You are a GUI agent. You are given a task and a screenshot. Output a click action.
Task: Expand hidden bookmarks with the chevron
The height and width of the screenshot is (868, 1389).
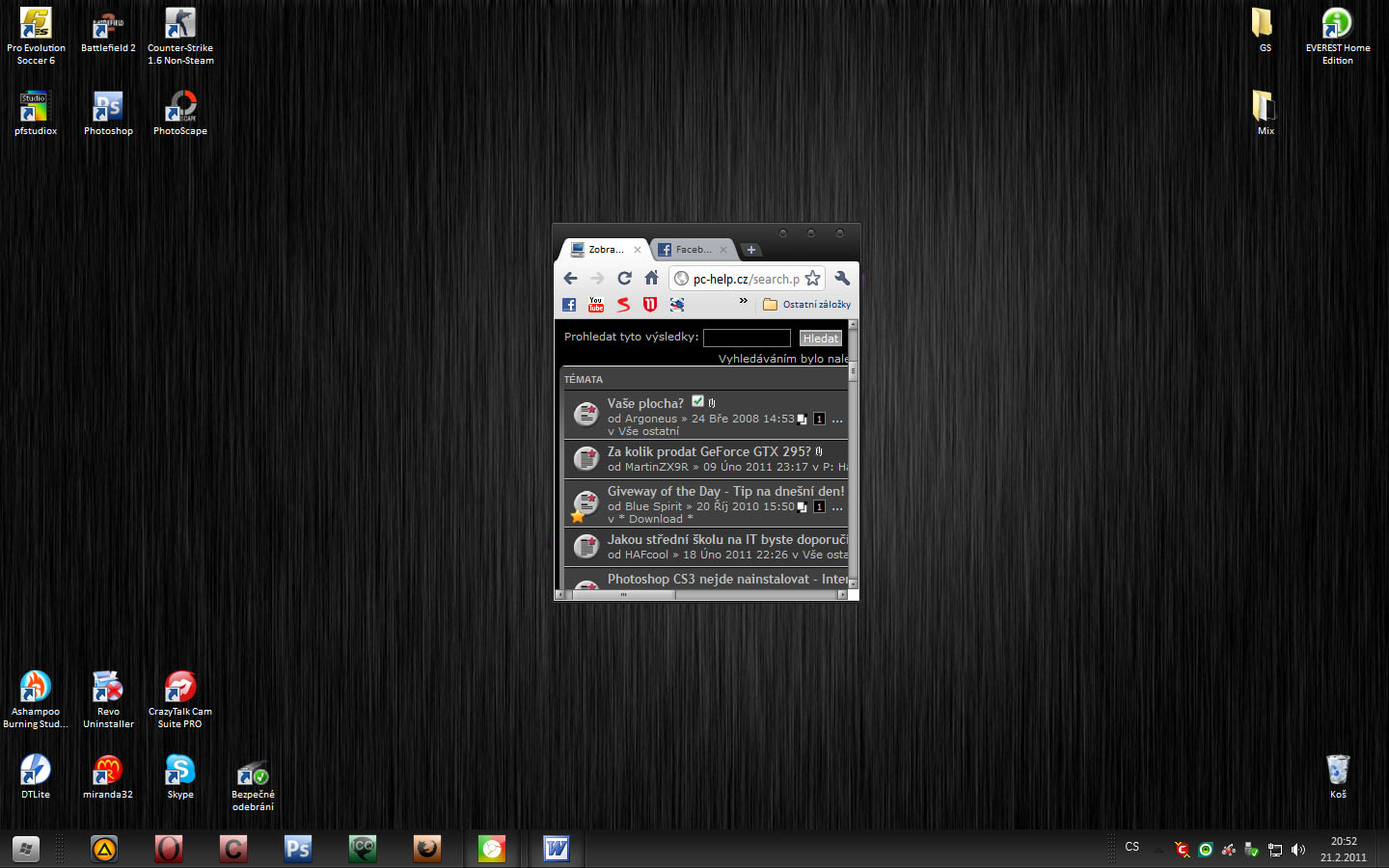pos(743,301)
